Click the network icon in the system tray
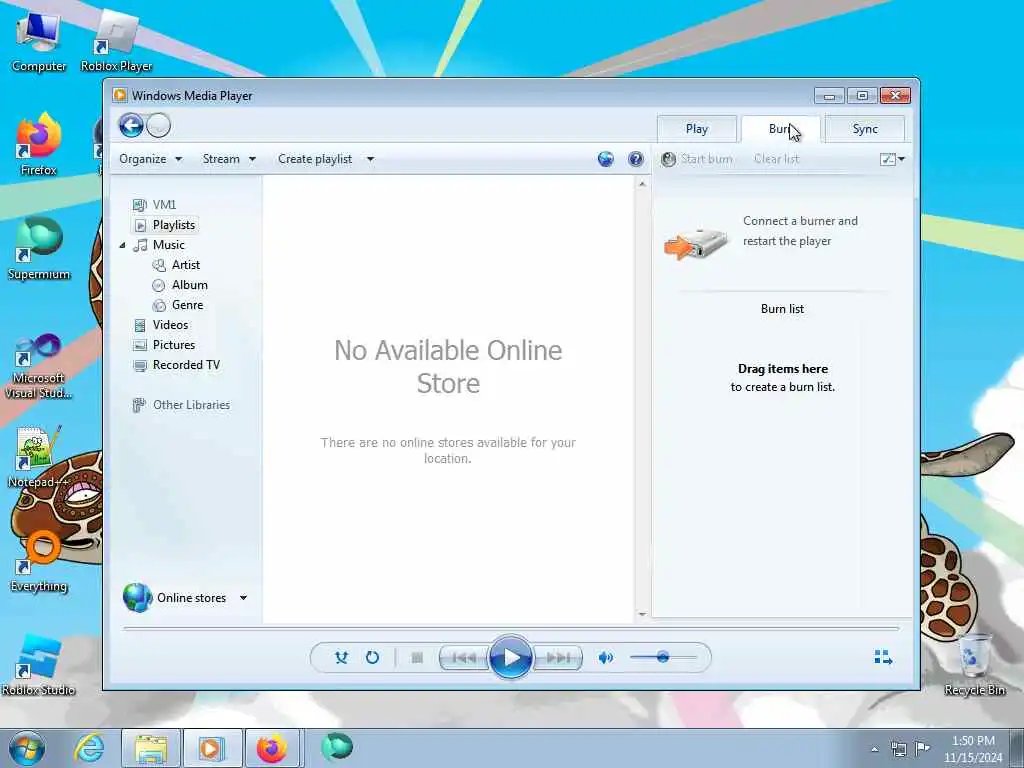 tap(899, 749)
